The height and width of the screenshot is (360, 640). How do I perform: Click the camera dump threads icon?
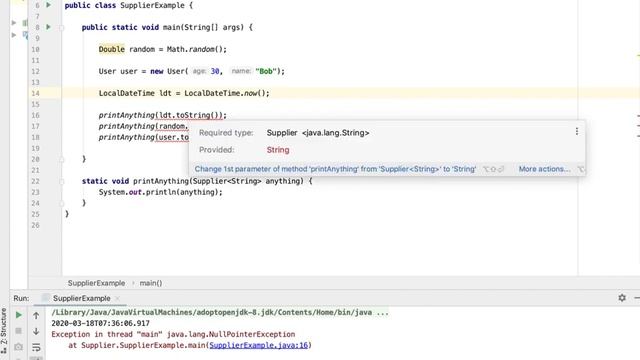[x=18, y=347]
